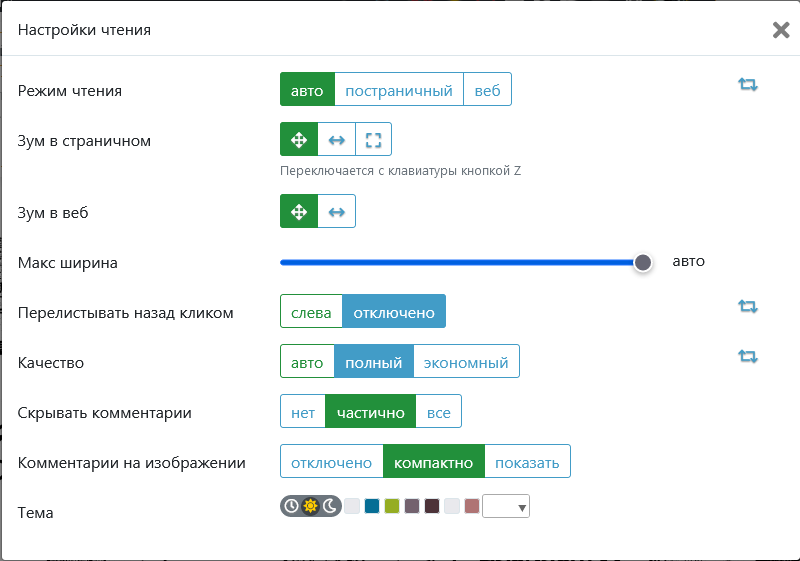Viewport: 800px width, 561px height.
Task: Choose fit-to-width zoom in Зум в страничном
Action: click(337, 140)
